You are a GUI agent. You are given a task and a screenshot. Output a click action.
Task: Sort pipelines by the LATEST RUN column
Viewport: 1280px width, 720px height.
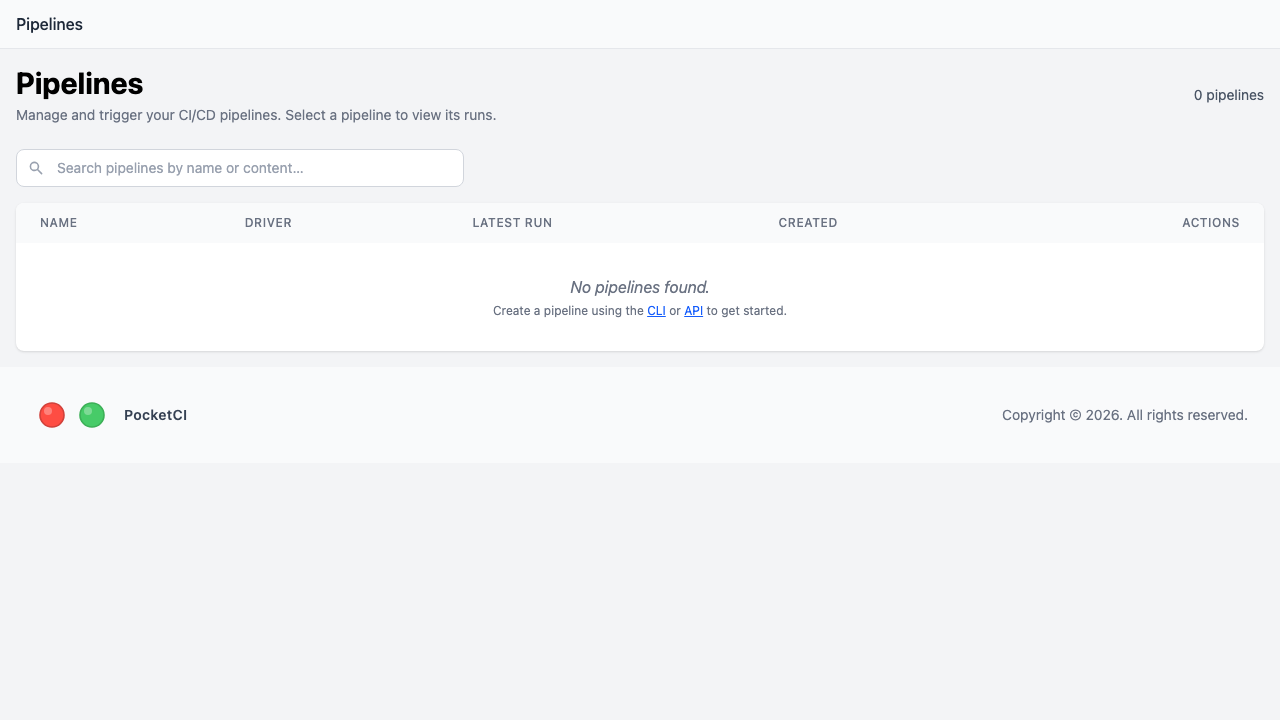pos(512,222)
